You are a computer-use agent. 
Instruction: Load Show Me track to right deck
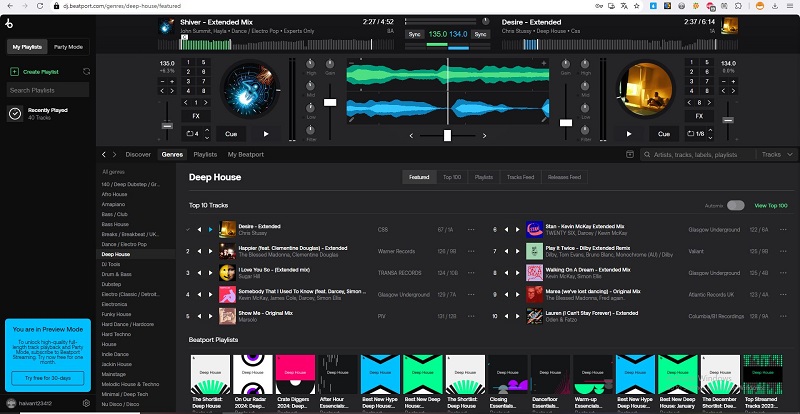211,316
